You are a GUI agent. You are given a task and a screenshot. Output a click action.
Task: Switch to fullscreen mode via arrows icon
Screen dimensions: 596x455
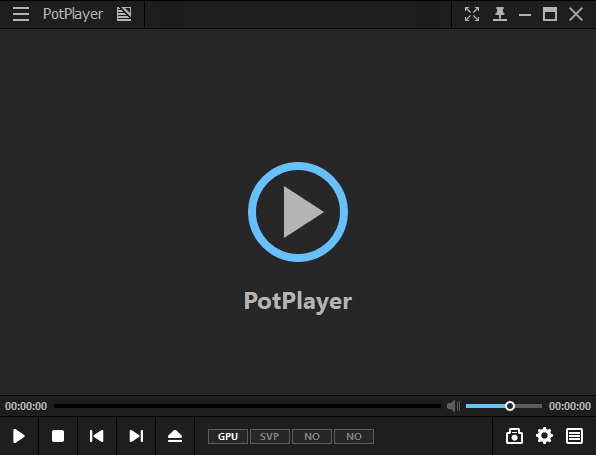pos(472,14)
